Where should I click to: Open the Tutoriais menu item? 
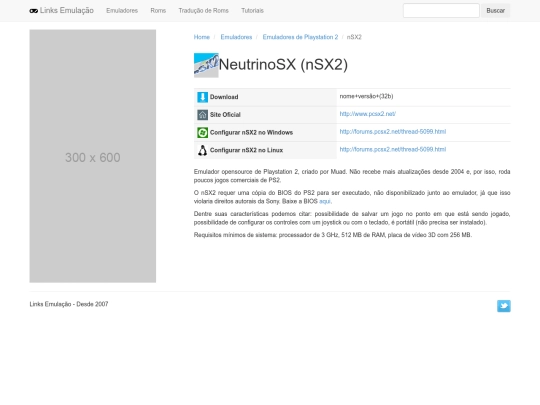252,11
